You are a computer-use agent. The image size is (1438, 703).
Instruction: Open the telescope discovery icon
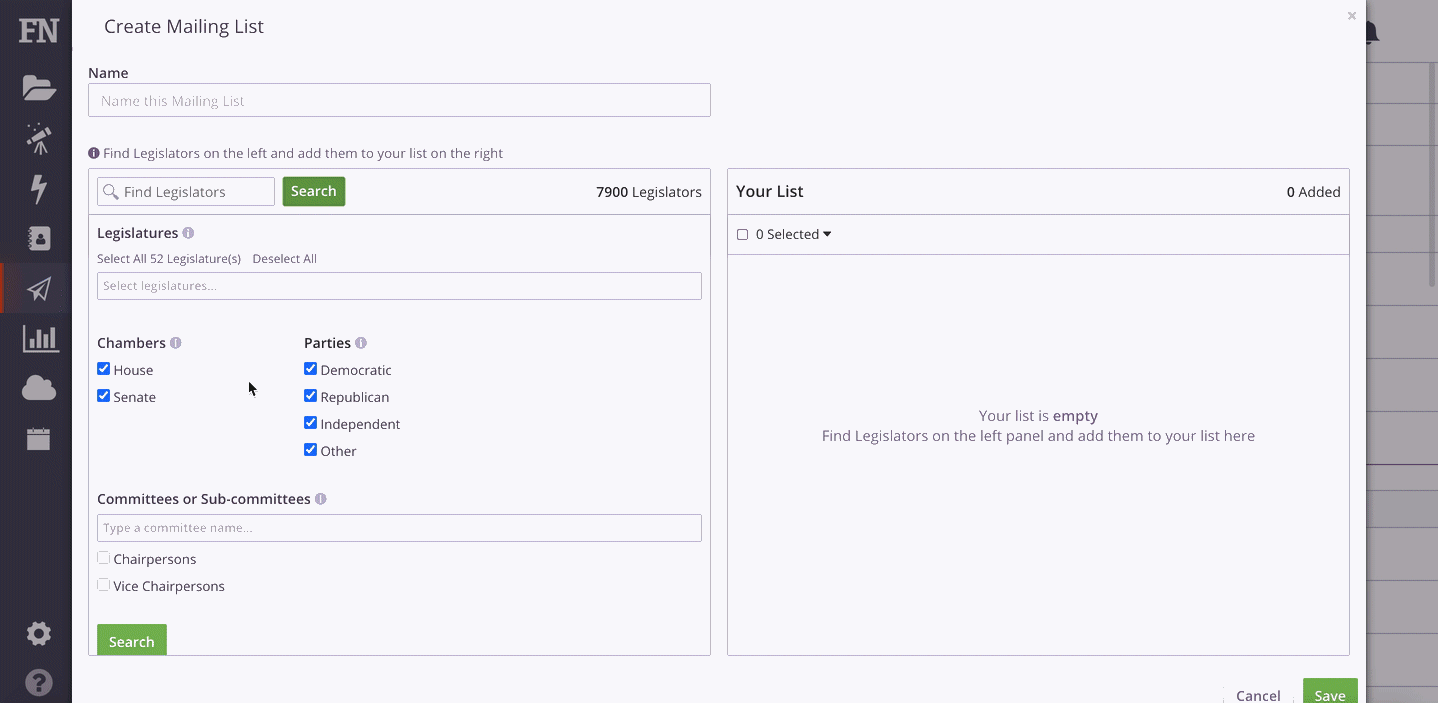[39, 138]
